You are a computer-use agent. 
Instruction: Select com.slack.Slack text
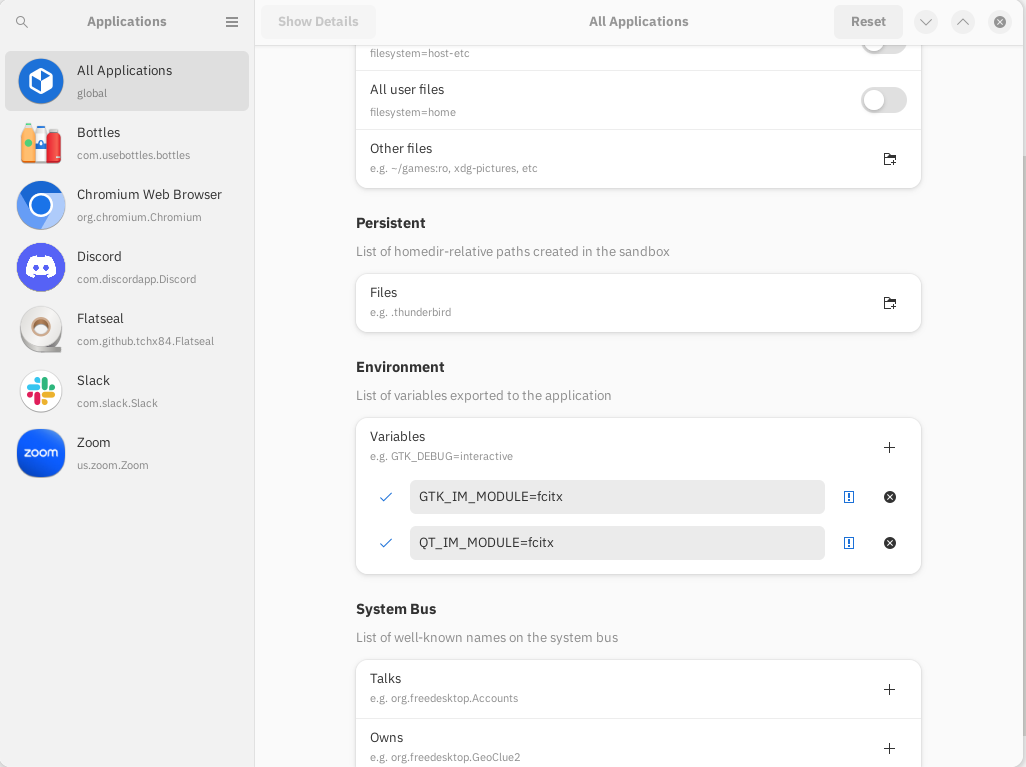117,403
